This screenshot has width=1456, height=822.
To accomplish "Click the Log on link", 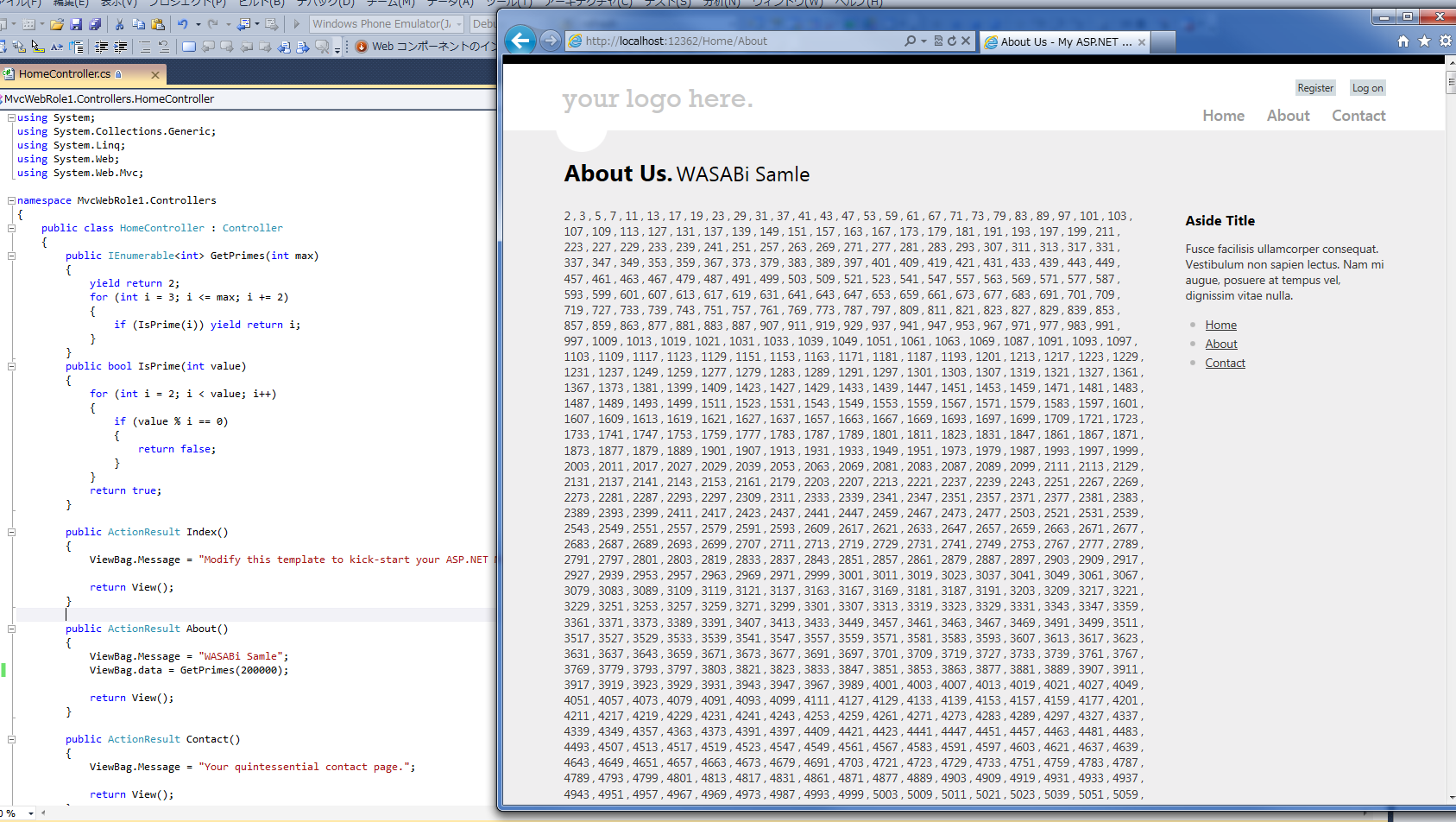I will (1367, 88).
